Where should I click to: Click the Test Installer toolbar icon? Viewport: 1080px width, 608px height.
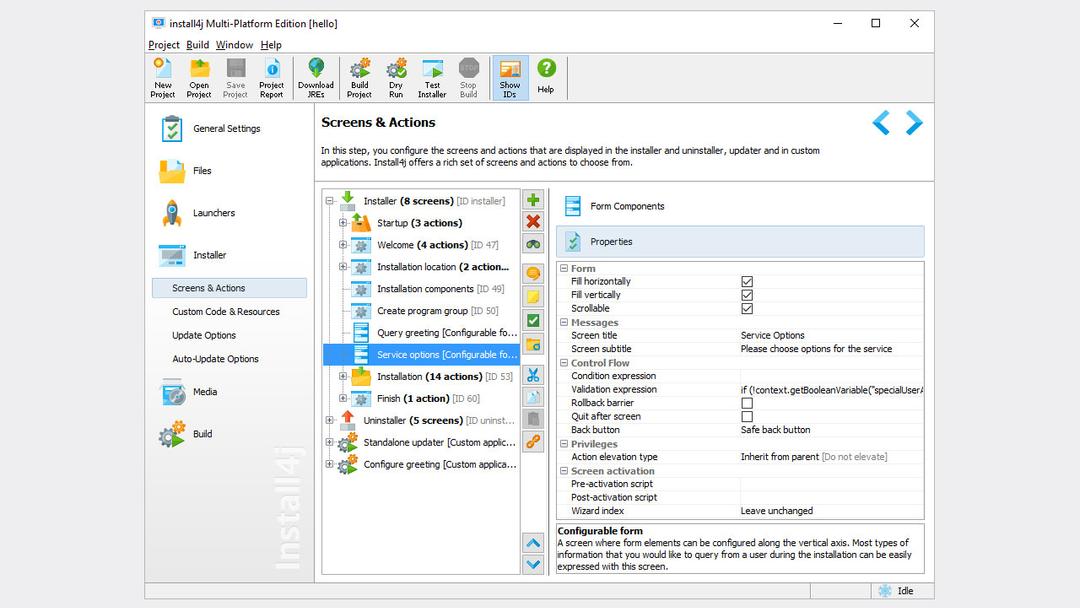[x=431, y=77]
